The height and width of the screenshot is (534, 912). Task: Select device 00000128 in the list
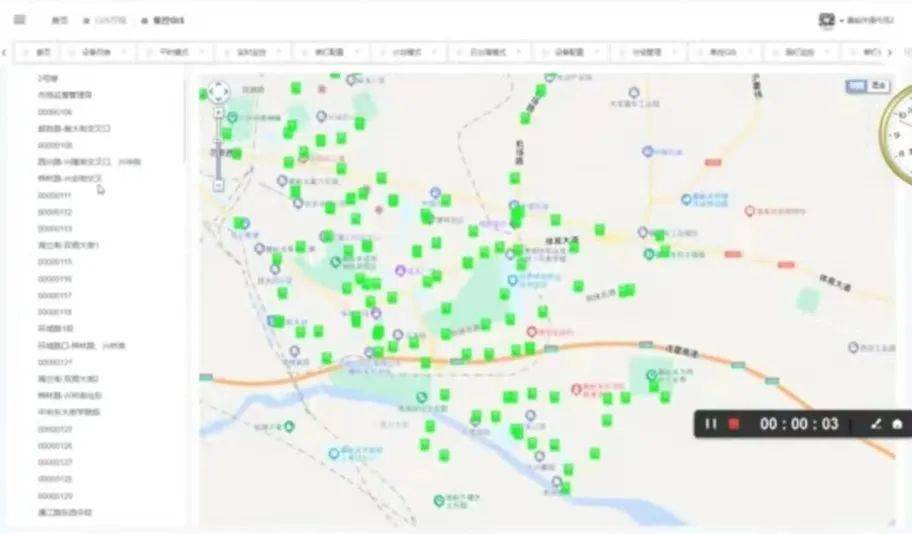tap(55, 479)
